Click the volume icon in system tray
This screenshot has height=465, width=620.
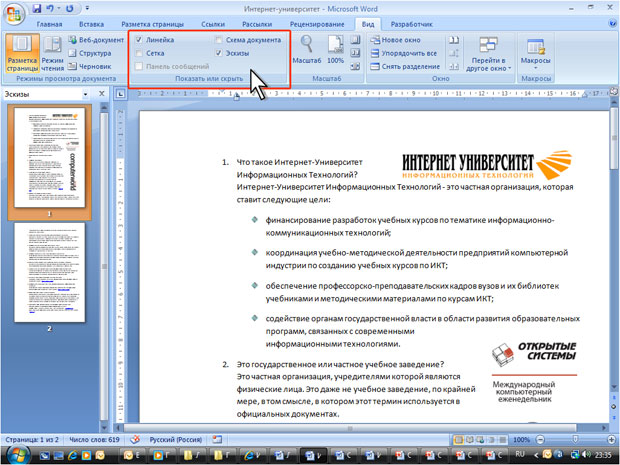(586, 455)
